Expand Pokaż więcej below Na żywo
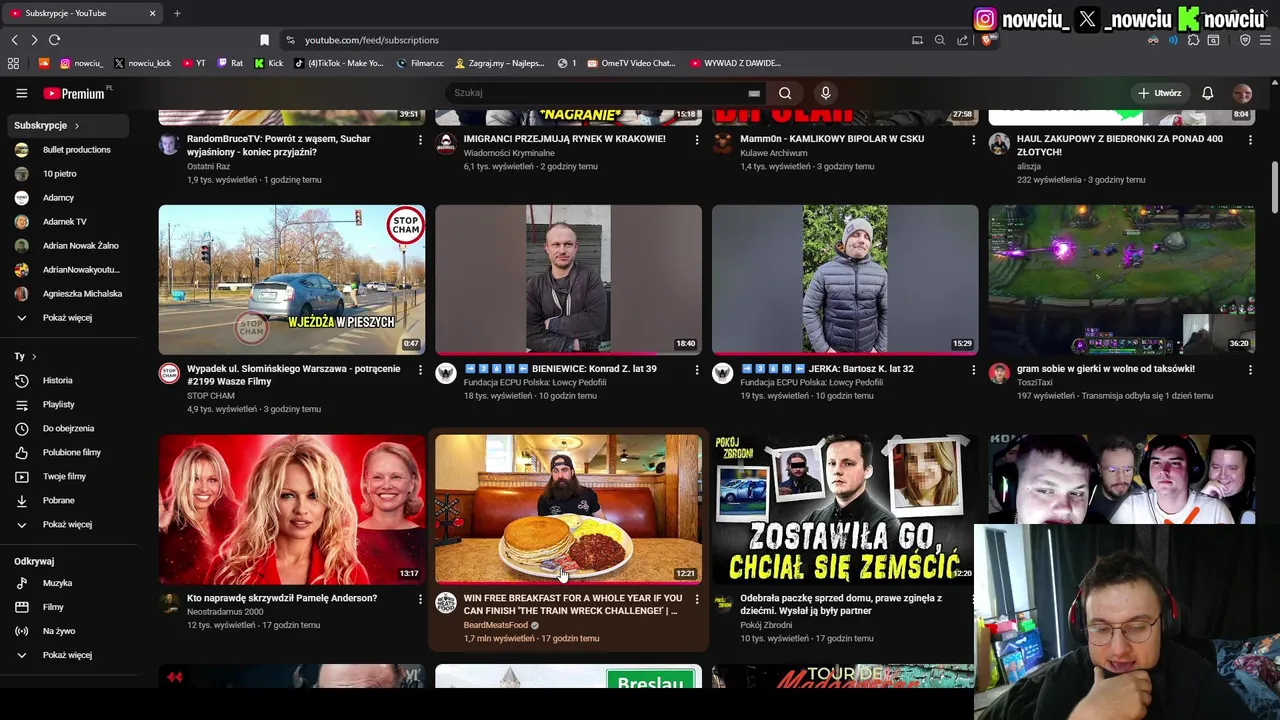This screenshot has height=720, width=1280. click(x=68, y=655)
